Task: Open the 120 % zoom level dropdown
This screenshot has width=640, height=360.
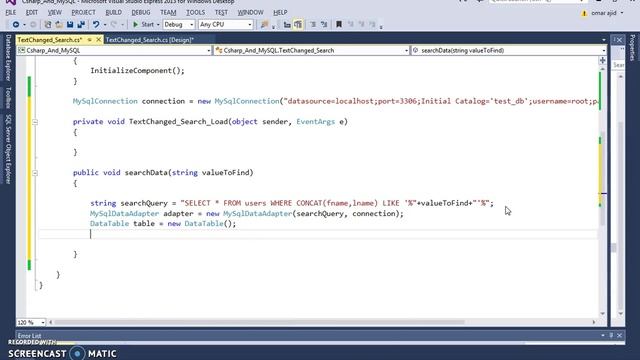Action: coord(31,322)
